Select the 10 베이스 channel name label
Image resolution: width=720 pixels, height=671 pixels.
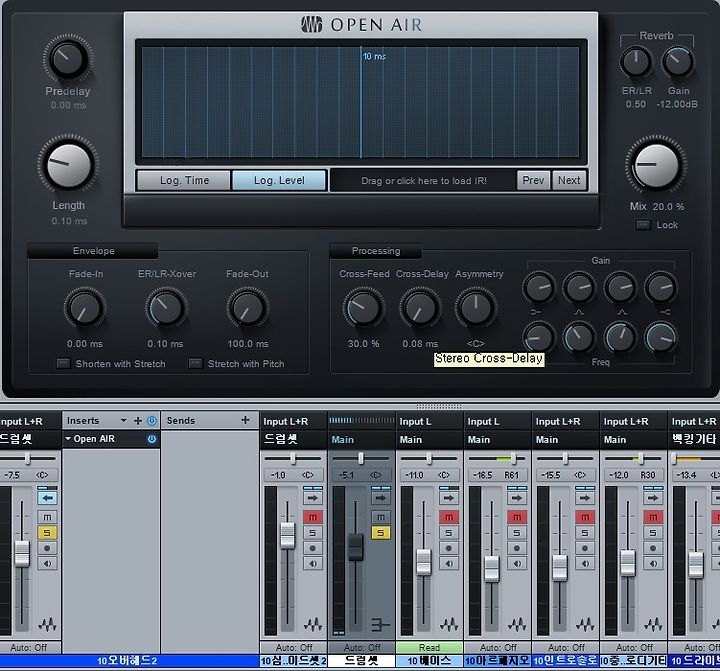429,661
